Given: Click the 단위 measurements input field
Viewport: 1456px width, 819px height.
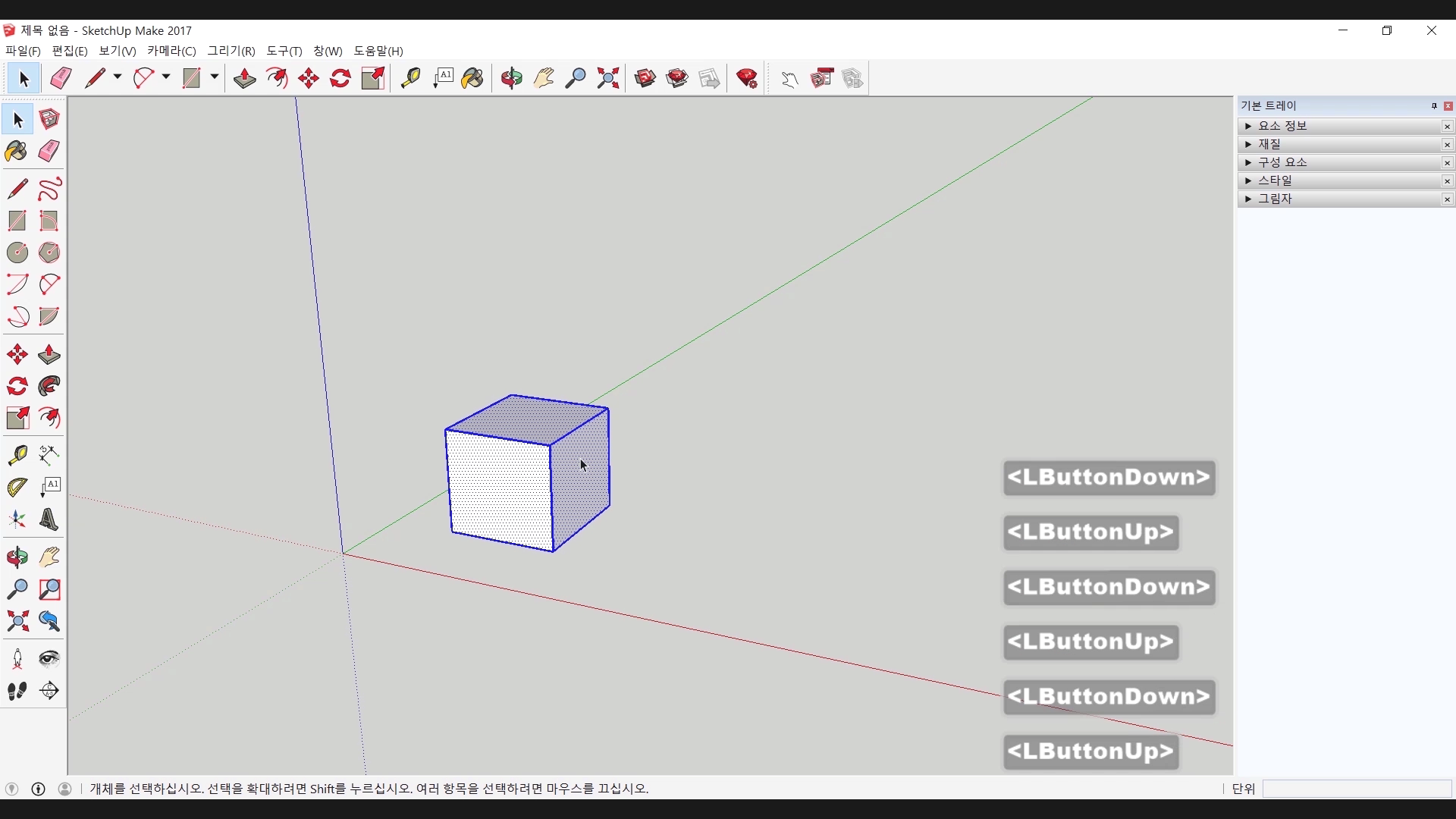Looking at the screenshot, I should (x=1356, y=789).
